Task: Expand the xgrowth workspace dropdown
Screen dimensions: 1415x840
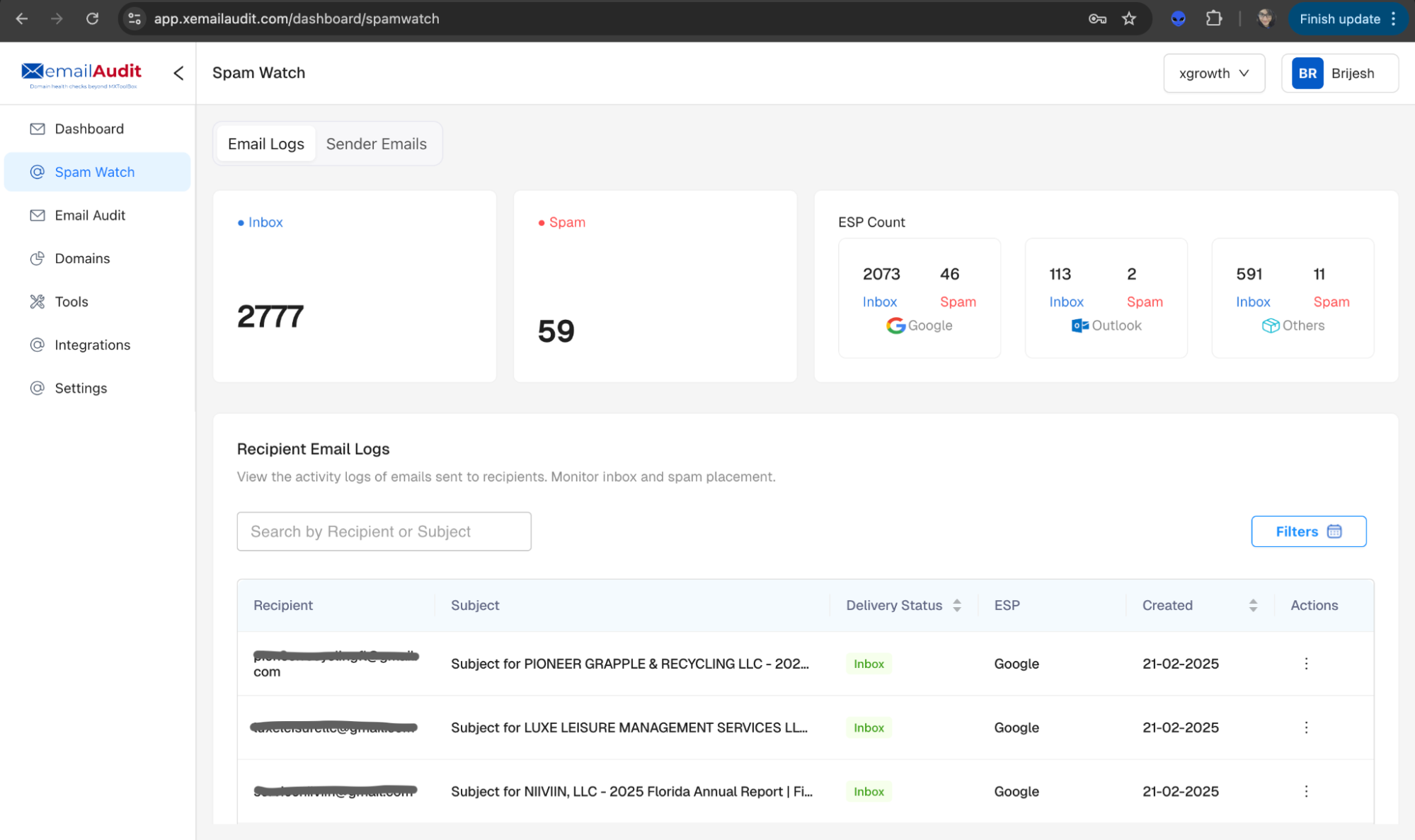Action: (1213, 73)
